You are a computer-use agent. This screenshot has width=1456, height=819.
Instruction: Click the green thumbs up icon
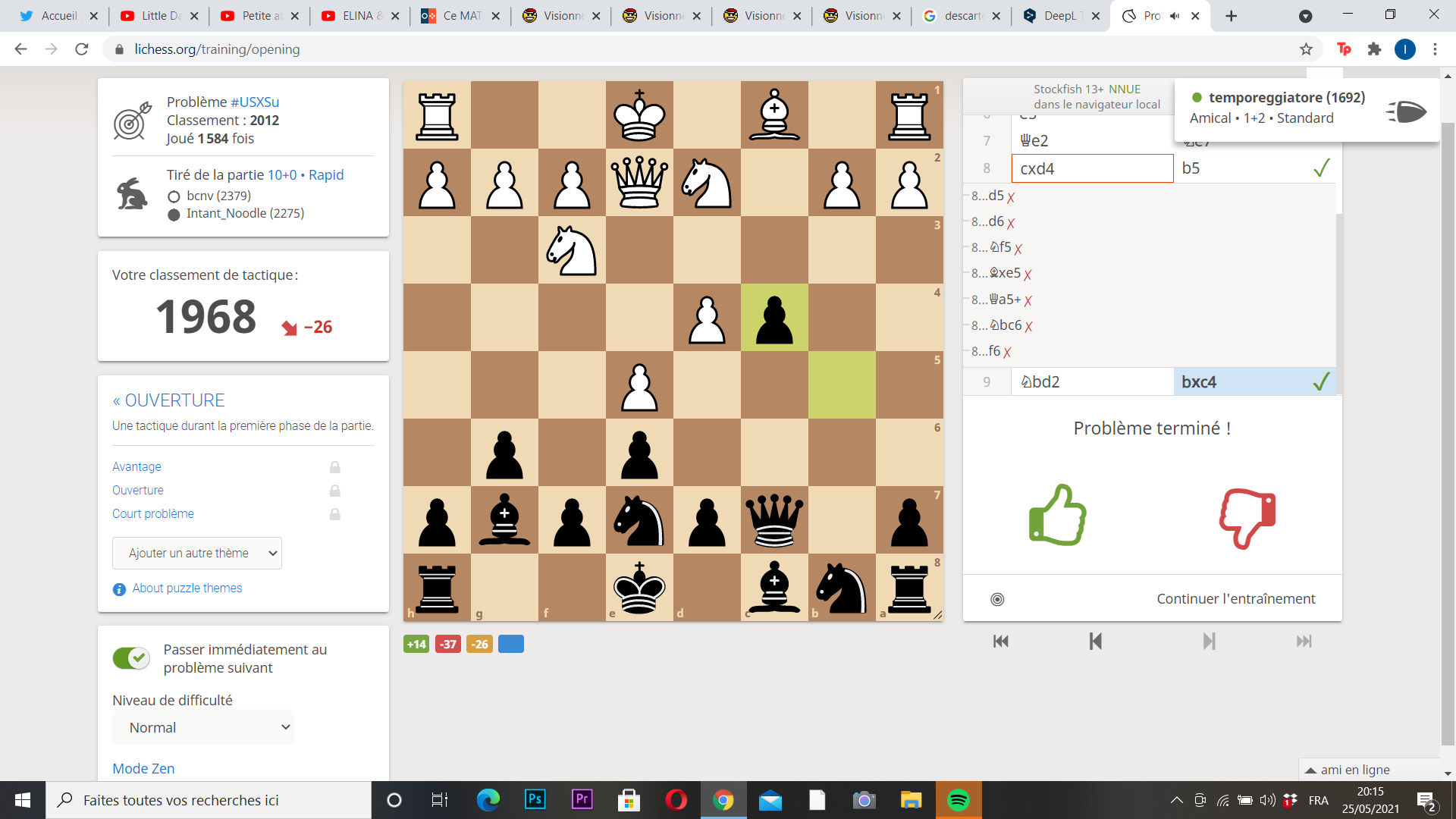pos(1057,516)
